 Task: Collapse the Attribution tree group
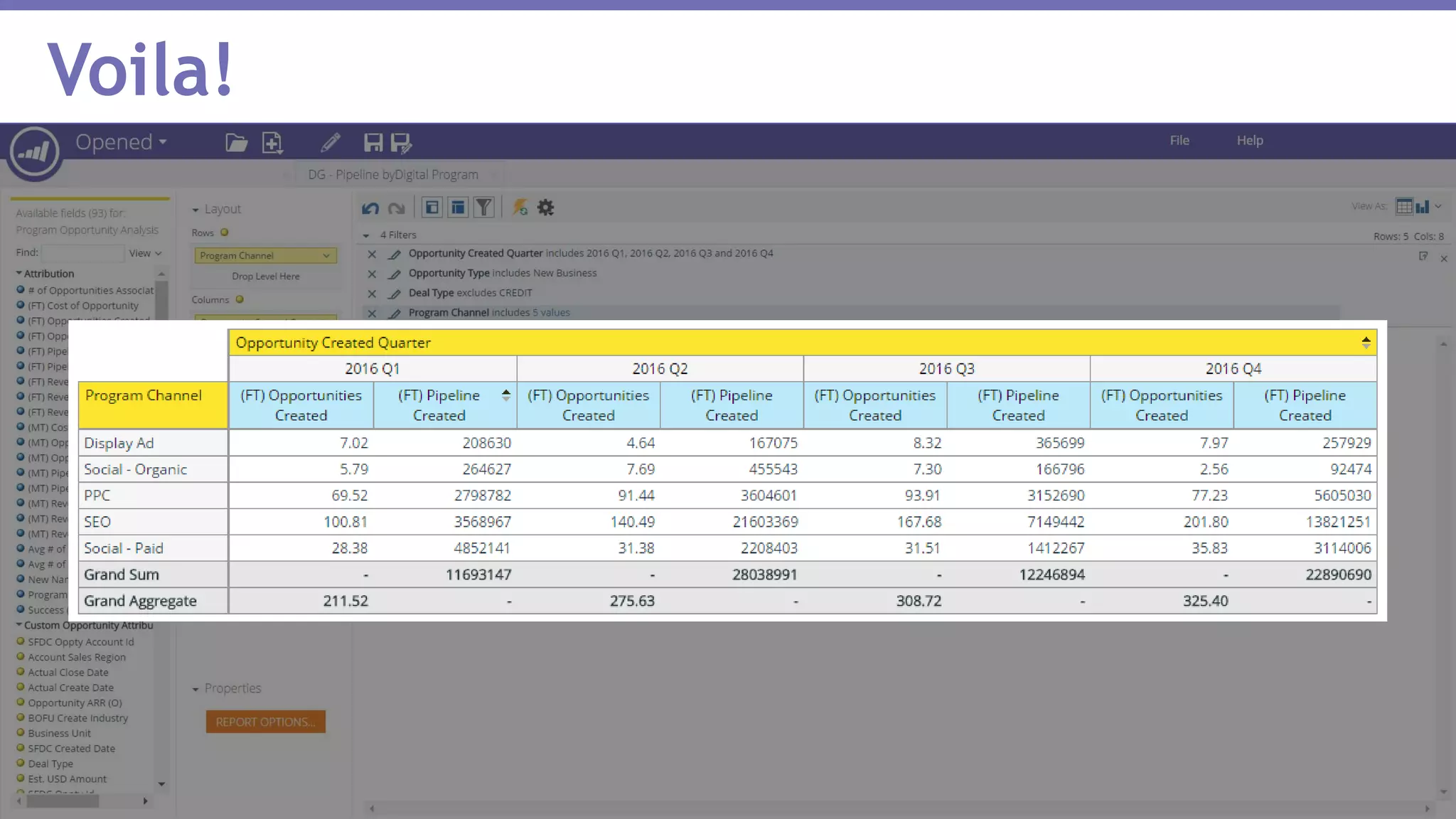tap(19, 274)
